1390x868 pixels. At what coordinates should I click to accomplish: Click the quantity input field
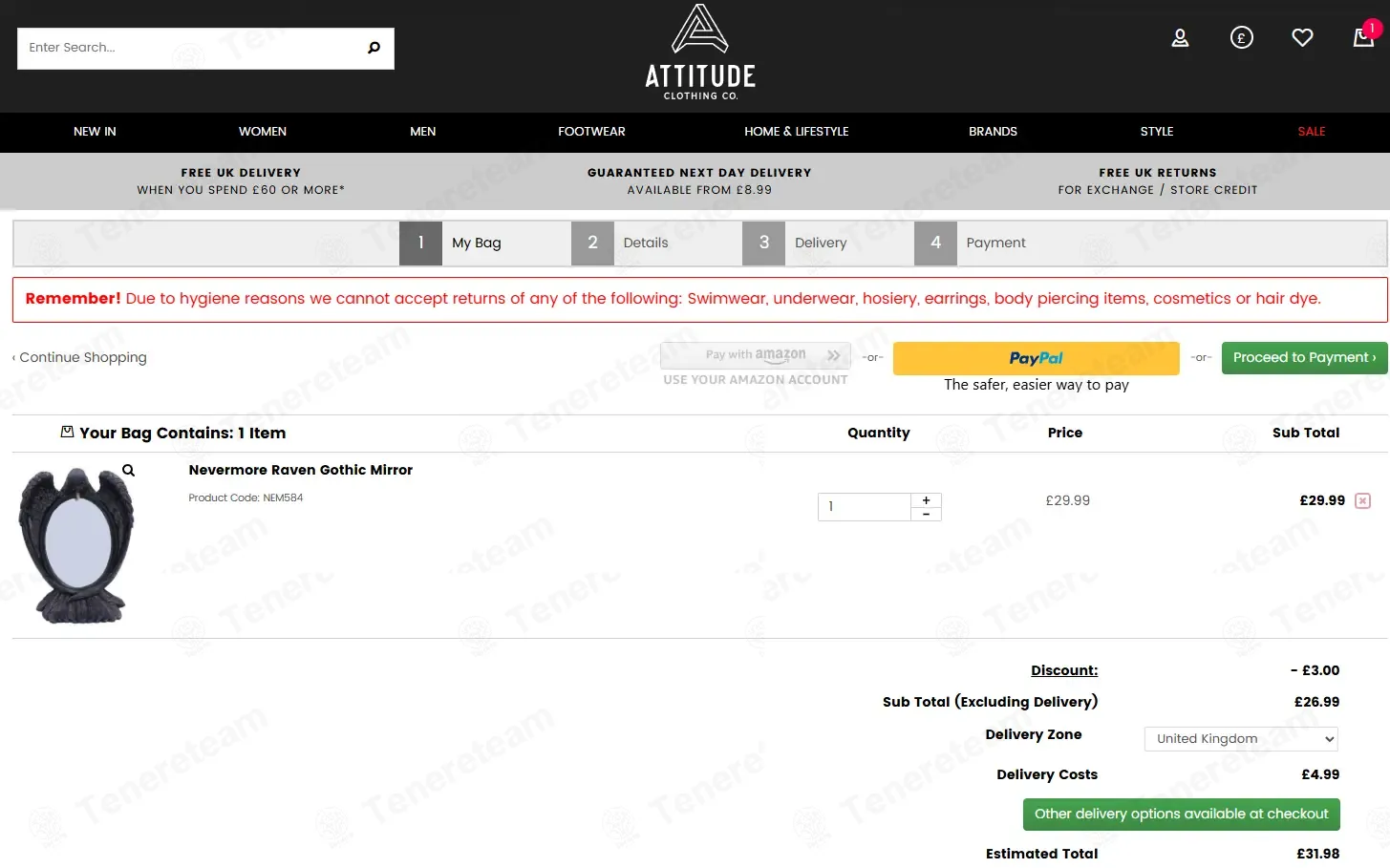click(x=865, y=507)
